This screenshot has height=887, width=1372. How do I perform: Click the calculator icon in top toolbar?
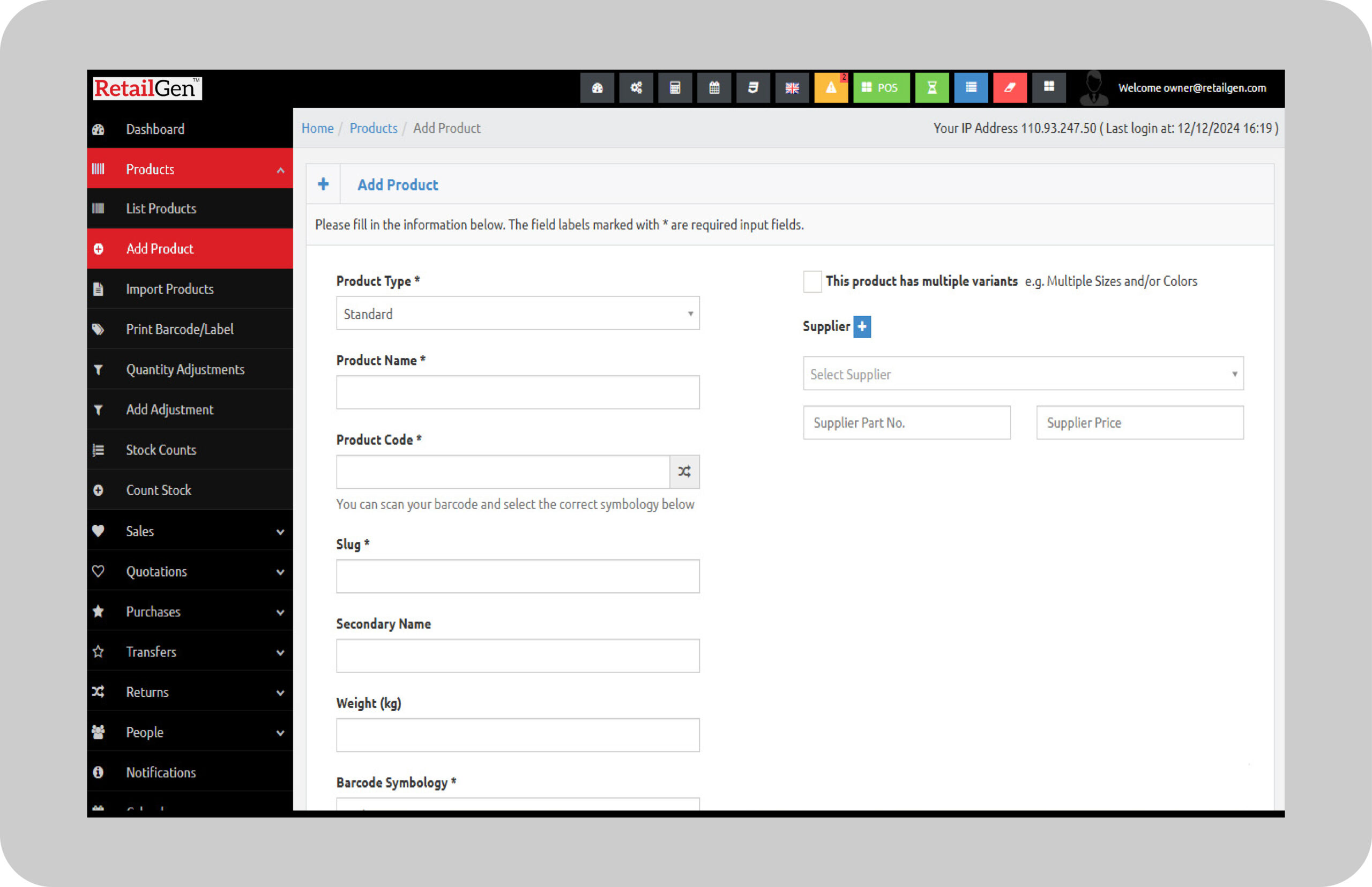coord(675,87)
